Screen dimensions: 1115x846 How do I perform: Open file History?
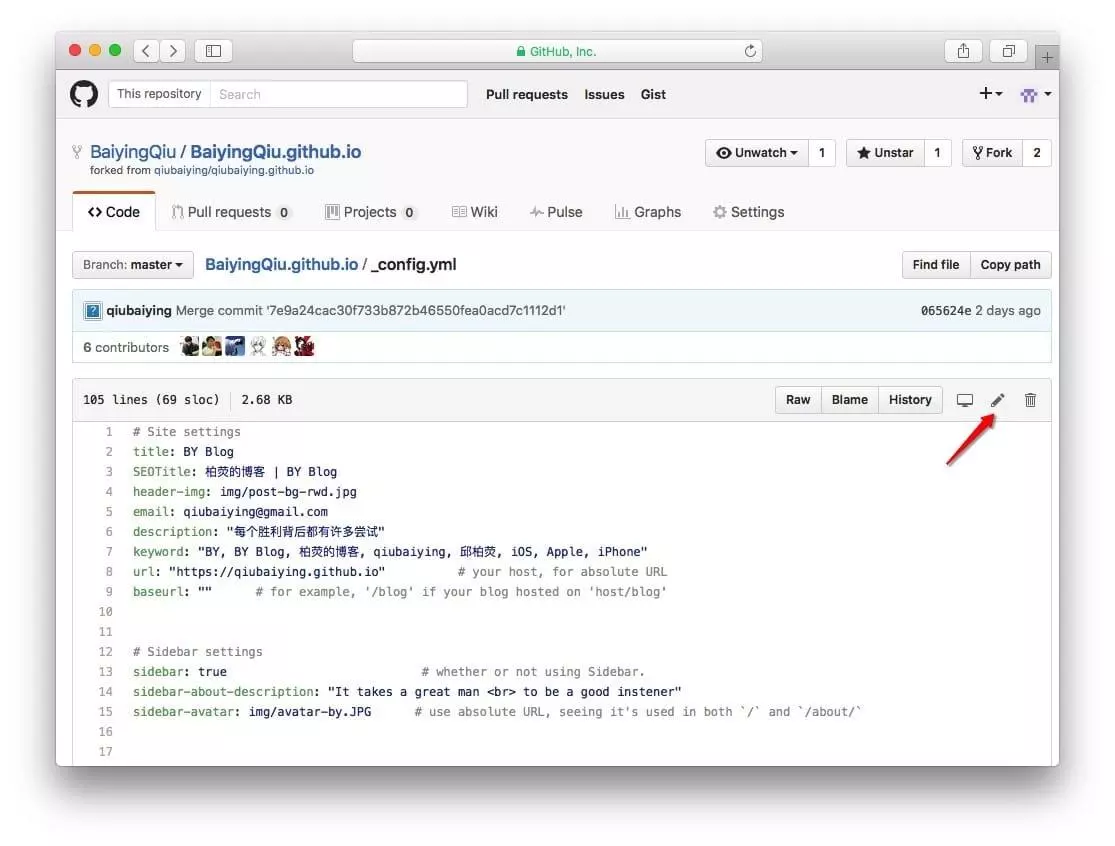[x=910, y=400]
